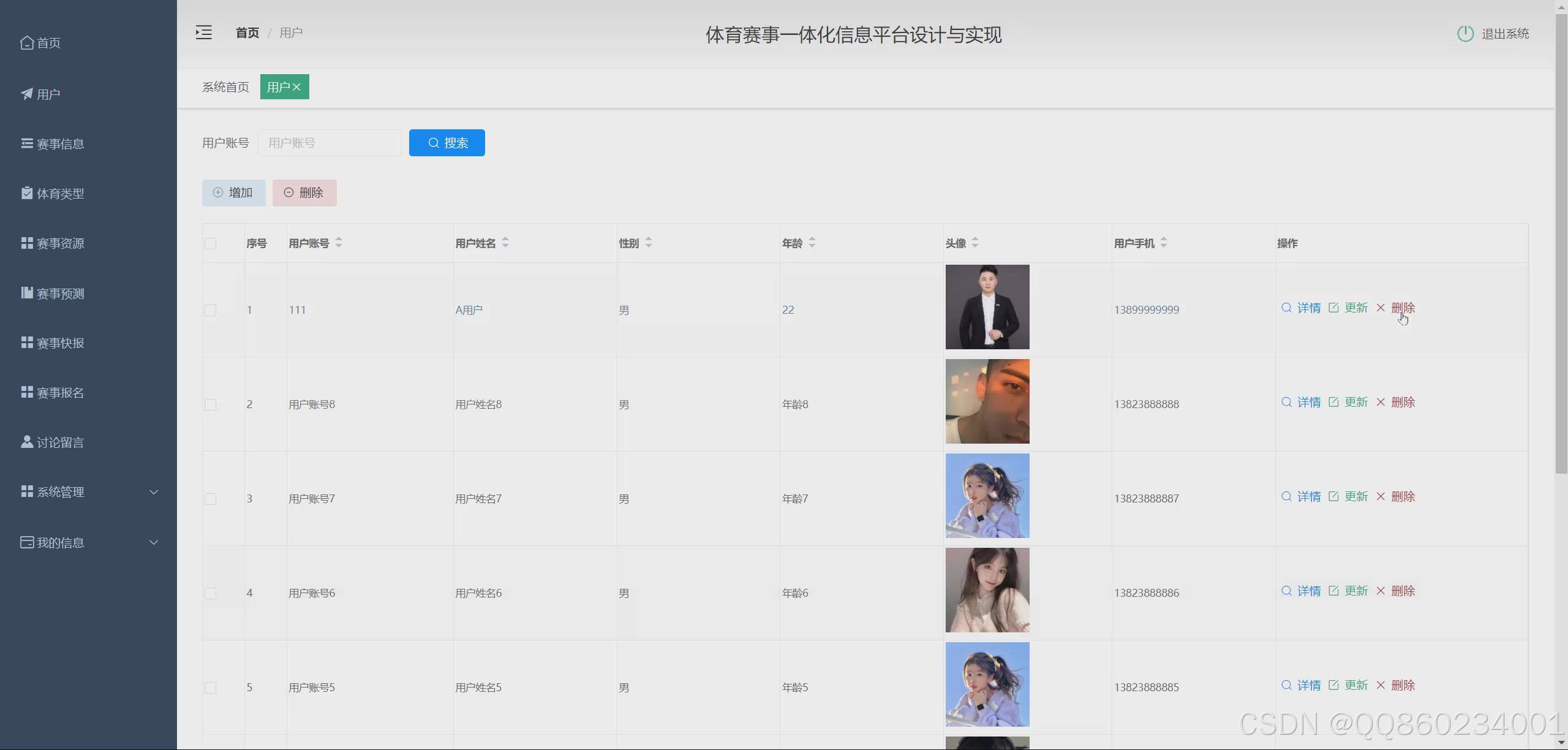This screenshot has height=750, width=1568.
Task: Sort table by 年龄 column arrows
Action: 812,243
